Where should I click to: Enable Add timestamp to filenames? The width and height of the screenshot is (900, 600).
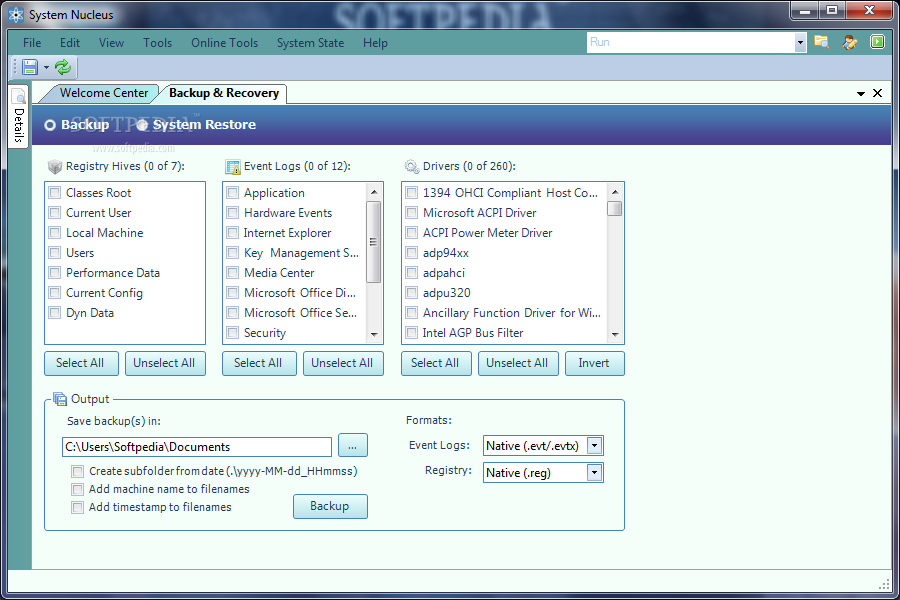click(x=77, y=507)
